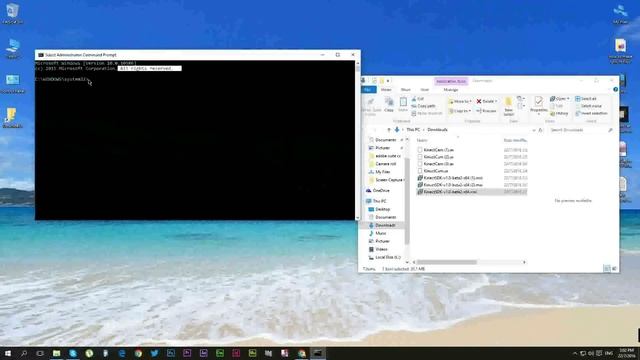This screenshot has width=640, height=360.
Task: Click the taskbar search icon
Action: tap(24, 353)
